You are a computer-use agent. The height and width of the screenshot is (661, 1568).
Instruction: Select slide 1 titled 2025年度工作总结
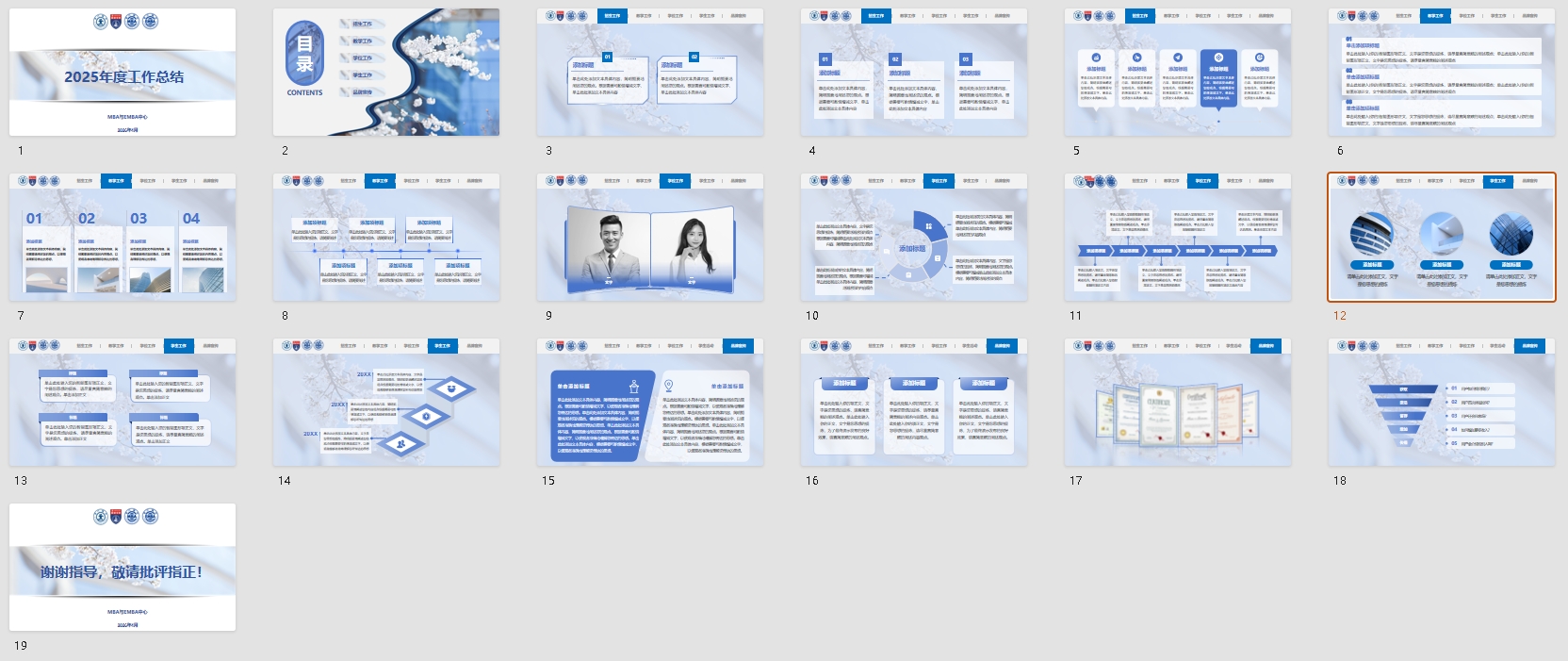(122, 73)
